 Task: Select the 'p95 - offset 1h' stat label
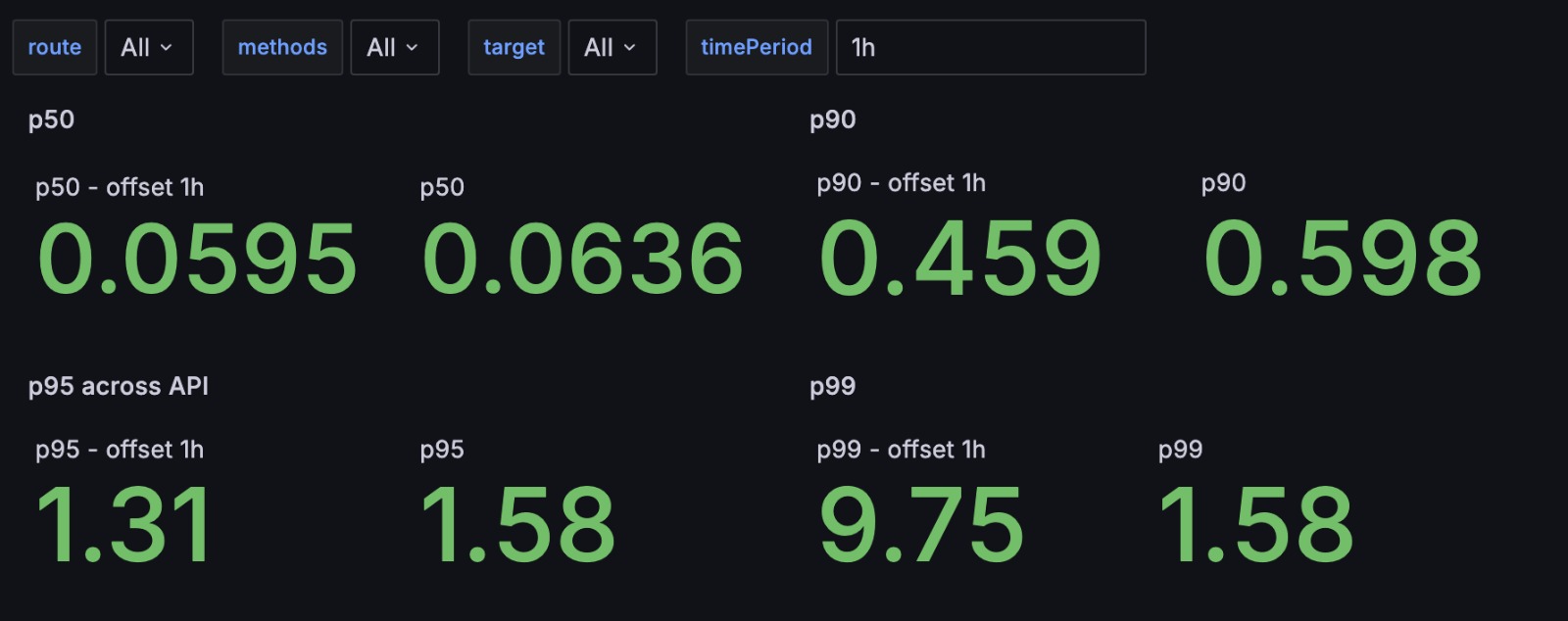coord(120,450)
